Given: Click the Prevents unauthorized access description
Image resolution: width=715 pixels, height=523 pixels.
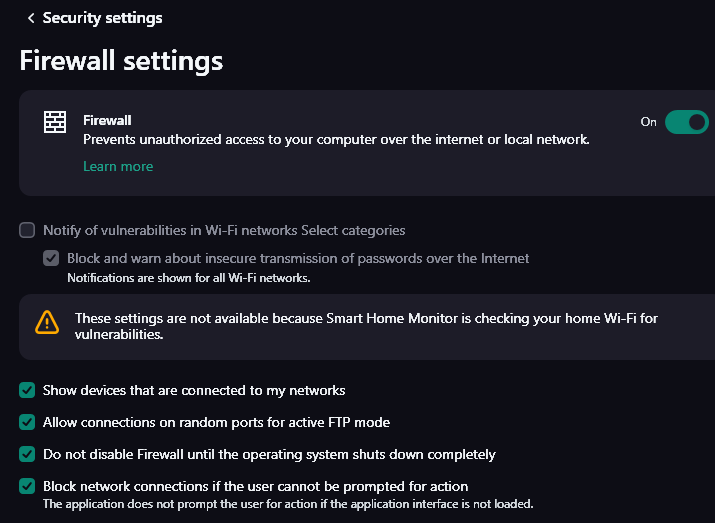Looking at the screenshot, I should [x=336, y=140].
